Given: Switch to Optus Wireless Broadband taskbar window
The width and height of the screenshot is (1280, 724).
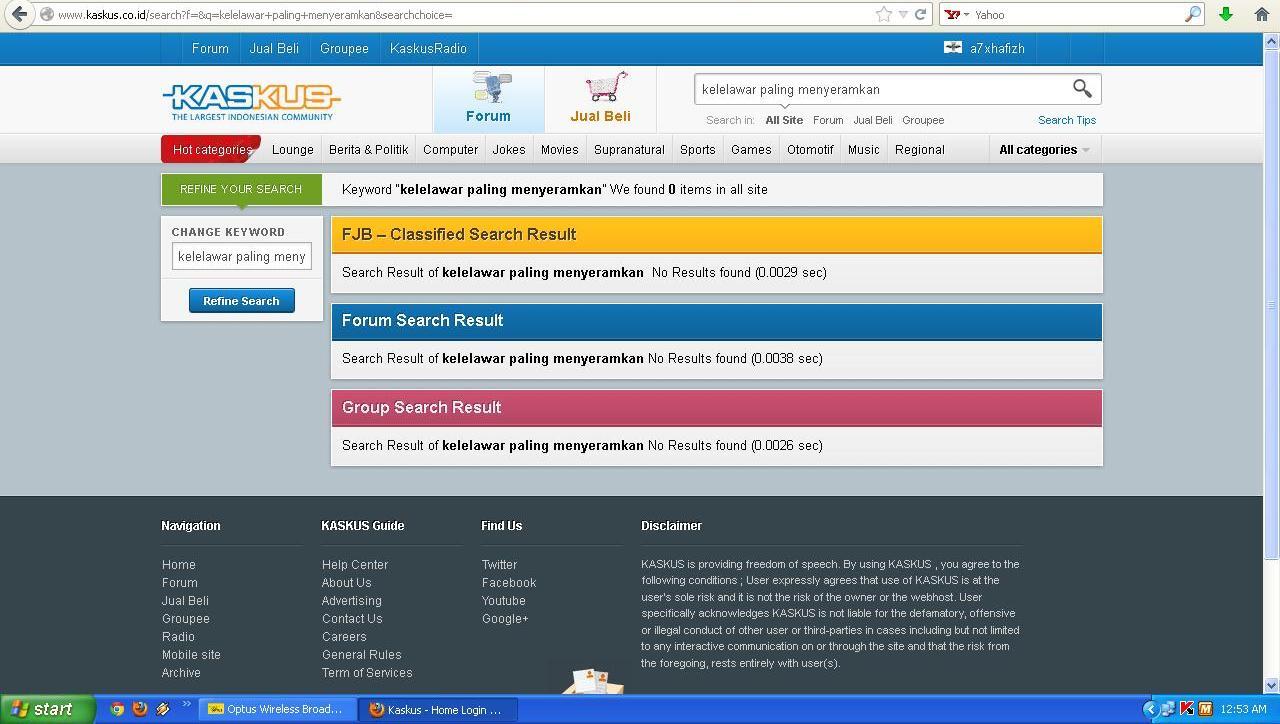Looking at the screenshot, I should tap(276, 709).
